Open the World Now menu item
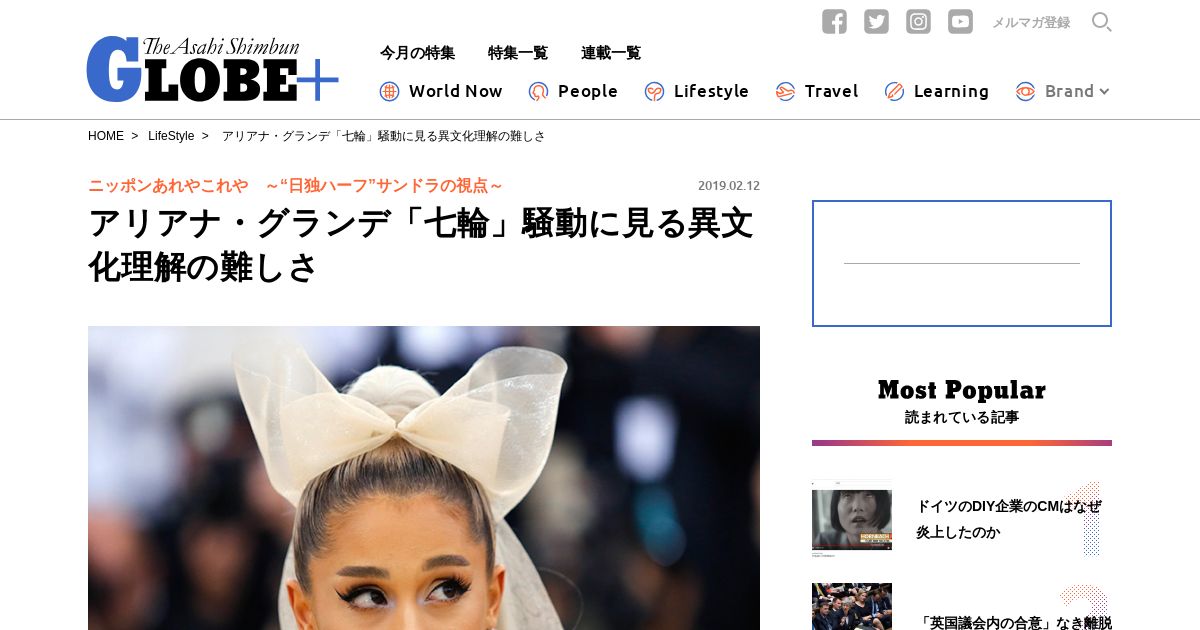1200x630 pixels. 441,91
